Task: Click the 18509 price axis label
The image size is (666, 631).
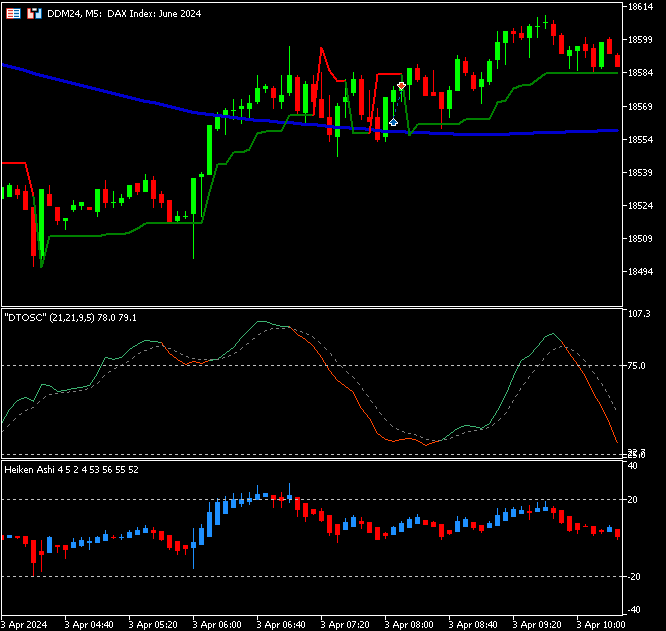Action: pyautogui.click(x=640, y=239)
